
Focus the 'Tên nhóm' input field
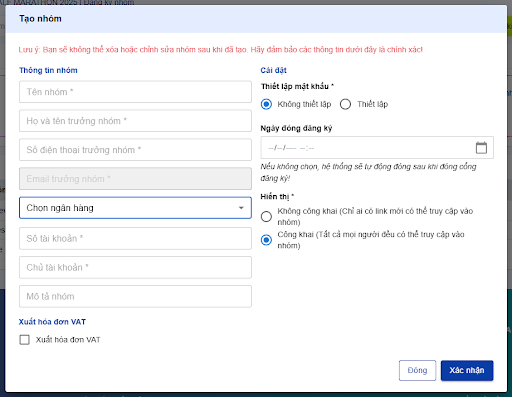tap(135, 92)
